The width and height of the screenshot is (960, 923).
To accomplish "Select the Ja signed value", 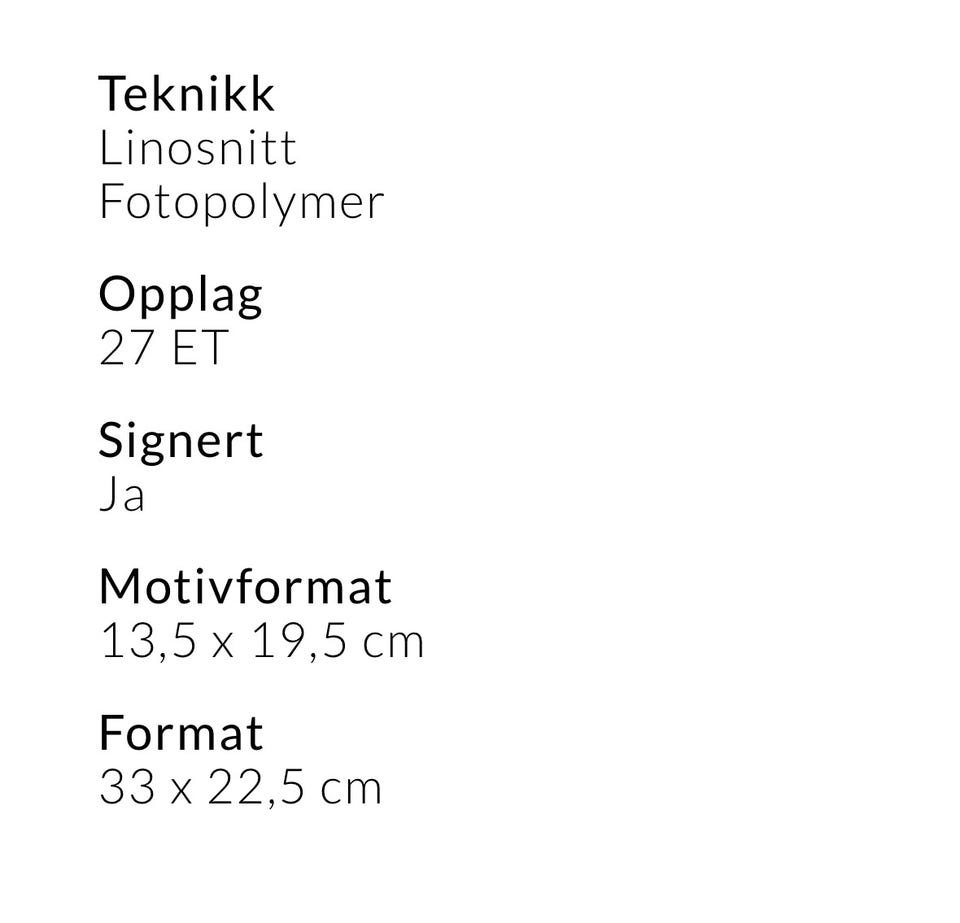I will (122, 493).
